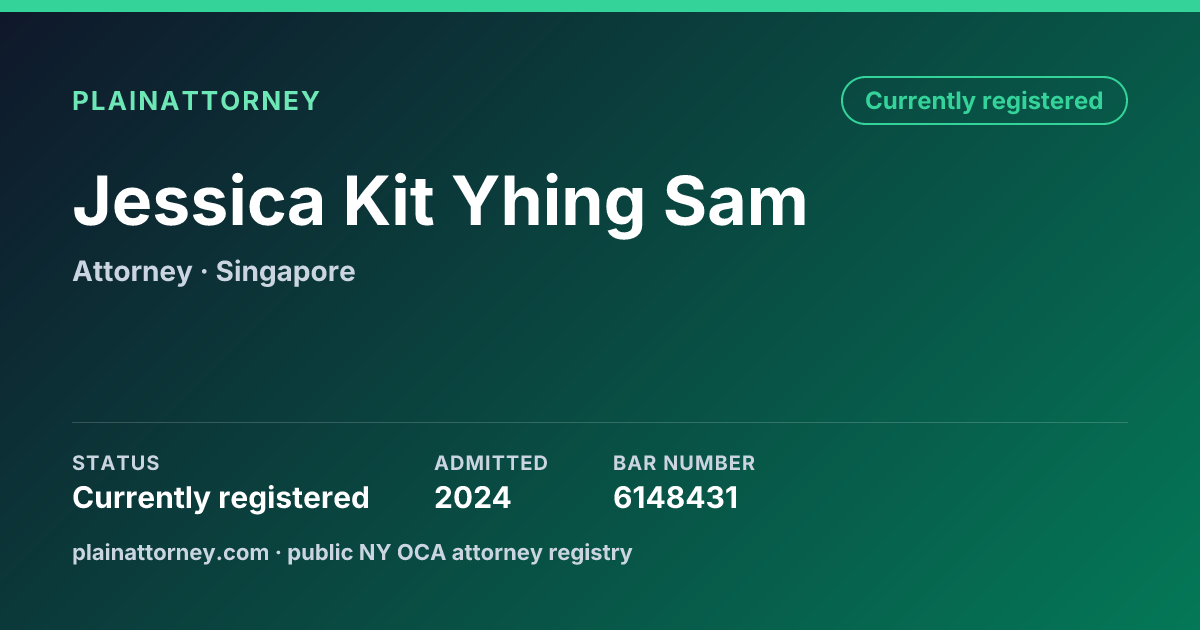Click the word Kit in the name
This screenshot has height=630, width=1200.
(x=389, y=200)
